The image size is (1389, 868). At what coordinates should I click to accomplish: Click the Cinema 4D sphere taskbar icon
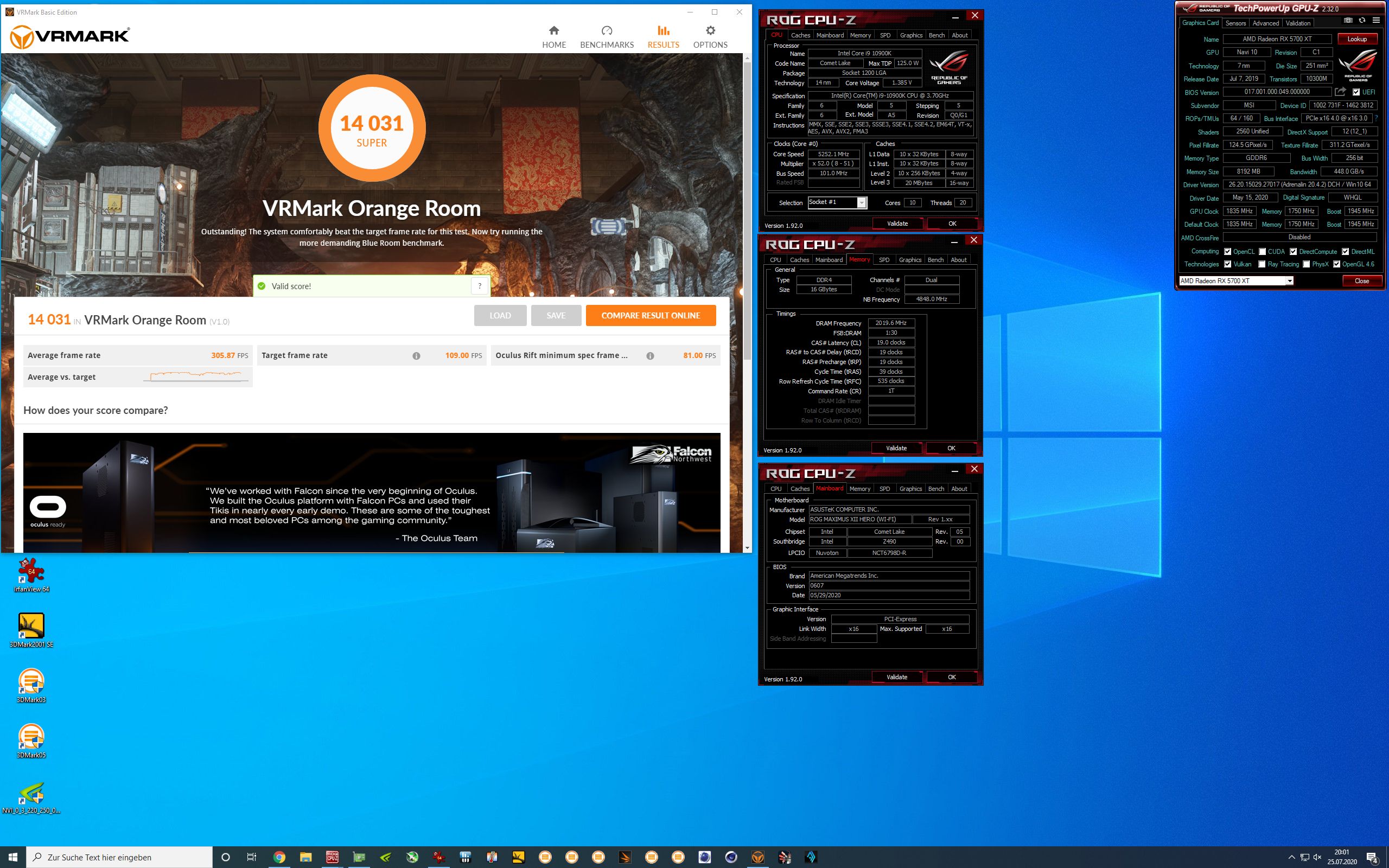pyautogui.click(x=731, y=857)
